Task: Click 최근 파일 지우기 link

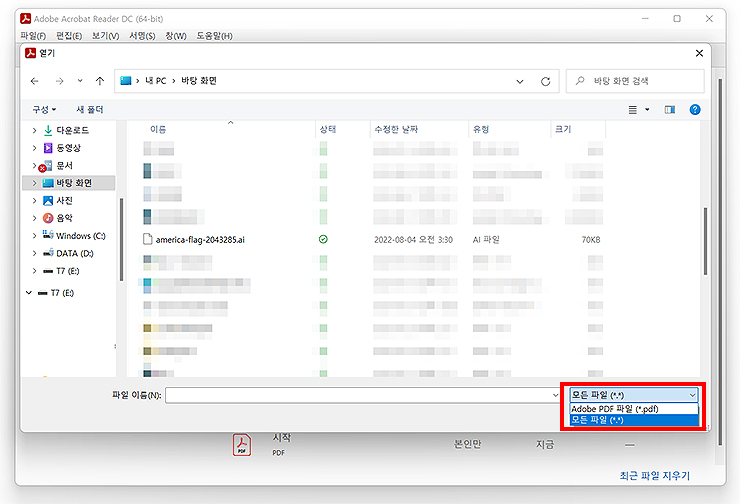Action: click(655, 476)
